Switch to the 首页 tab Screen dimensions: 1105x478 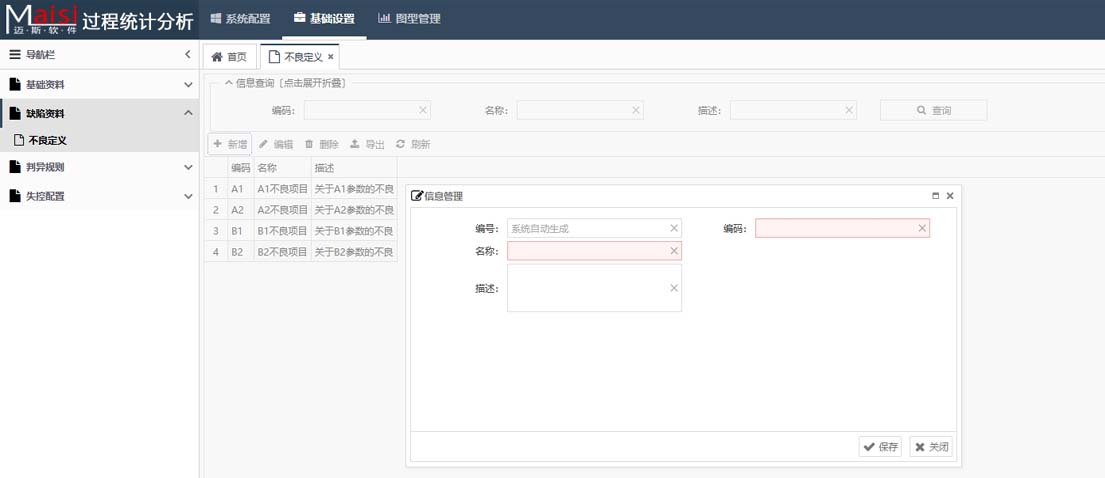[229, 58]
